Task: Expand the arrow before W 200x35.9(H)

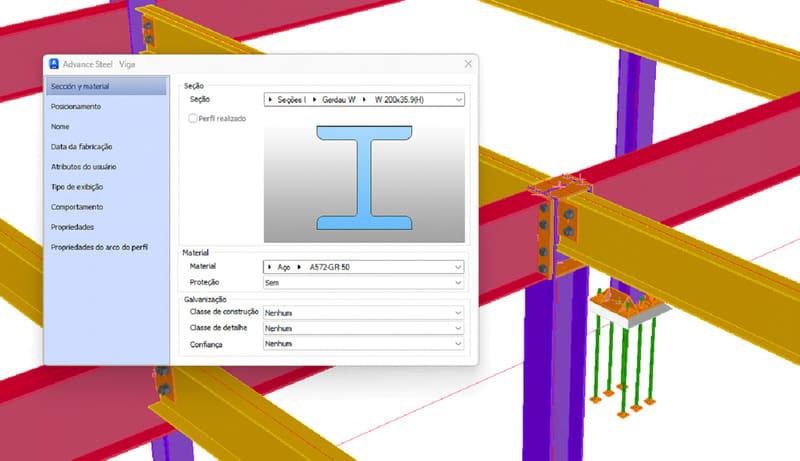Action: tap(364, 99)
